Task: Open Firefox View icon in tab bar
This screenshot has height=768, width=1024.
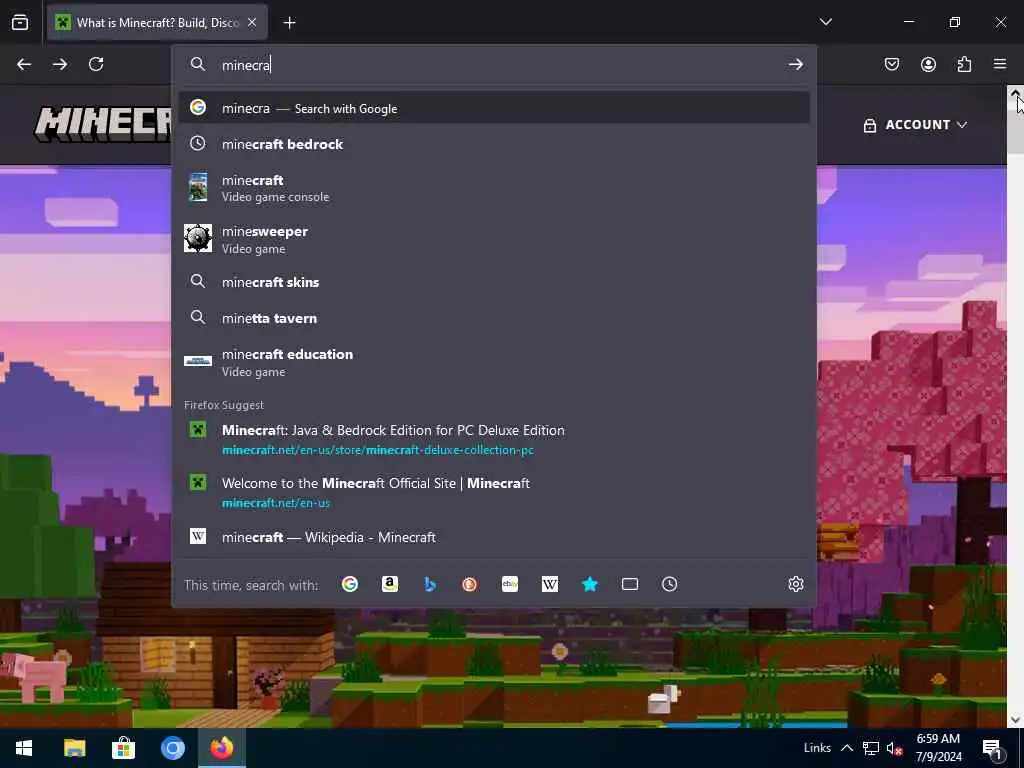Action: pos(20,22)
